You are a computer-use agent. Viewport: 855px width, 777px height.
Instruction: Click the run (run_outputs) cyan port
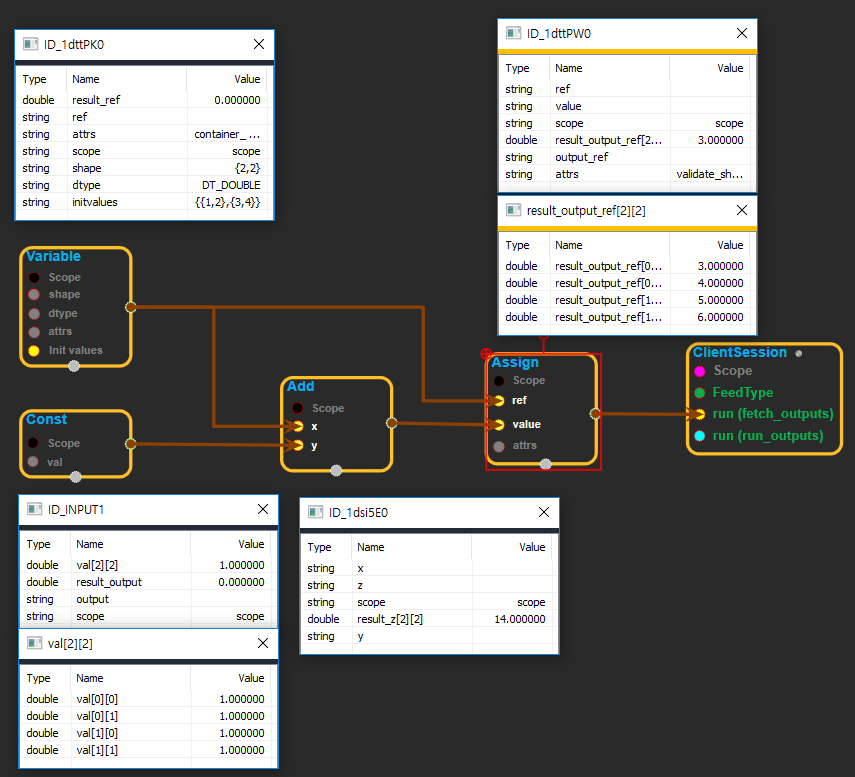pyautogui.click(x=700, y=435)
